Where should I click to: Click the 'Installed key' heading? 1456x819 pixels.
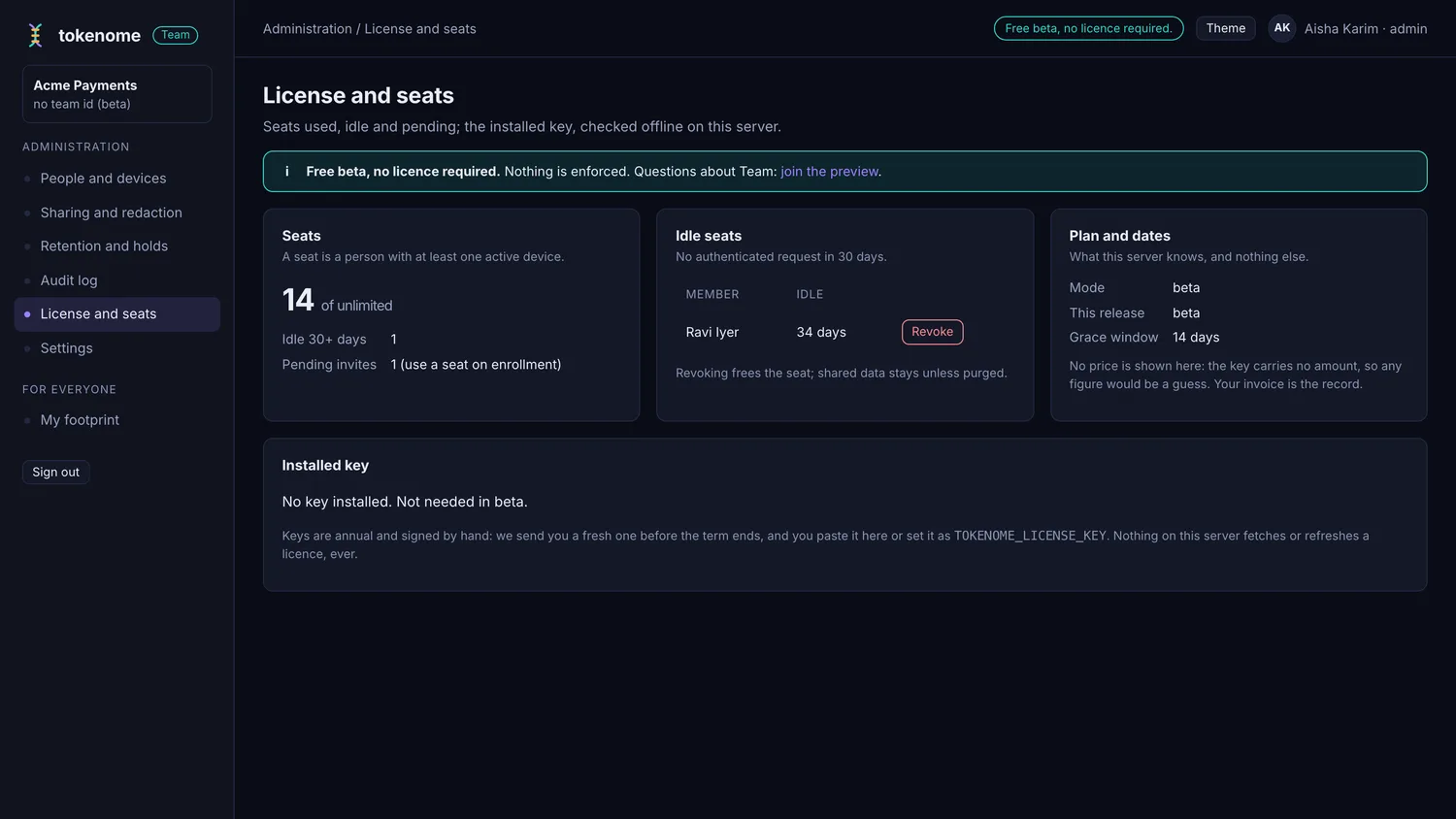tap(325, 466)
